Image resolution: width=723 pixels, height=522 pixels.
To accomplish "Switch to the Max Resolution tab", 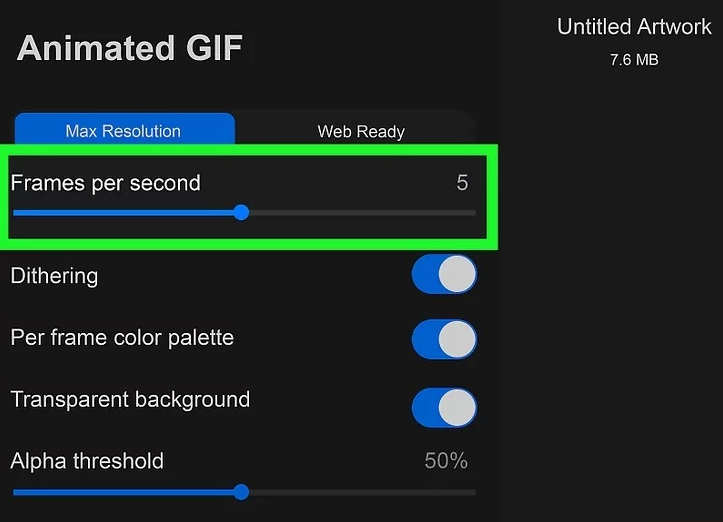I will 123,131.
